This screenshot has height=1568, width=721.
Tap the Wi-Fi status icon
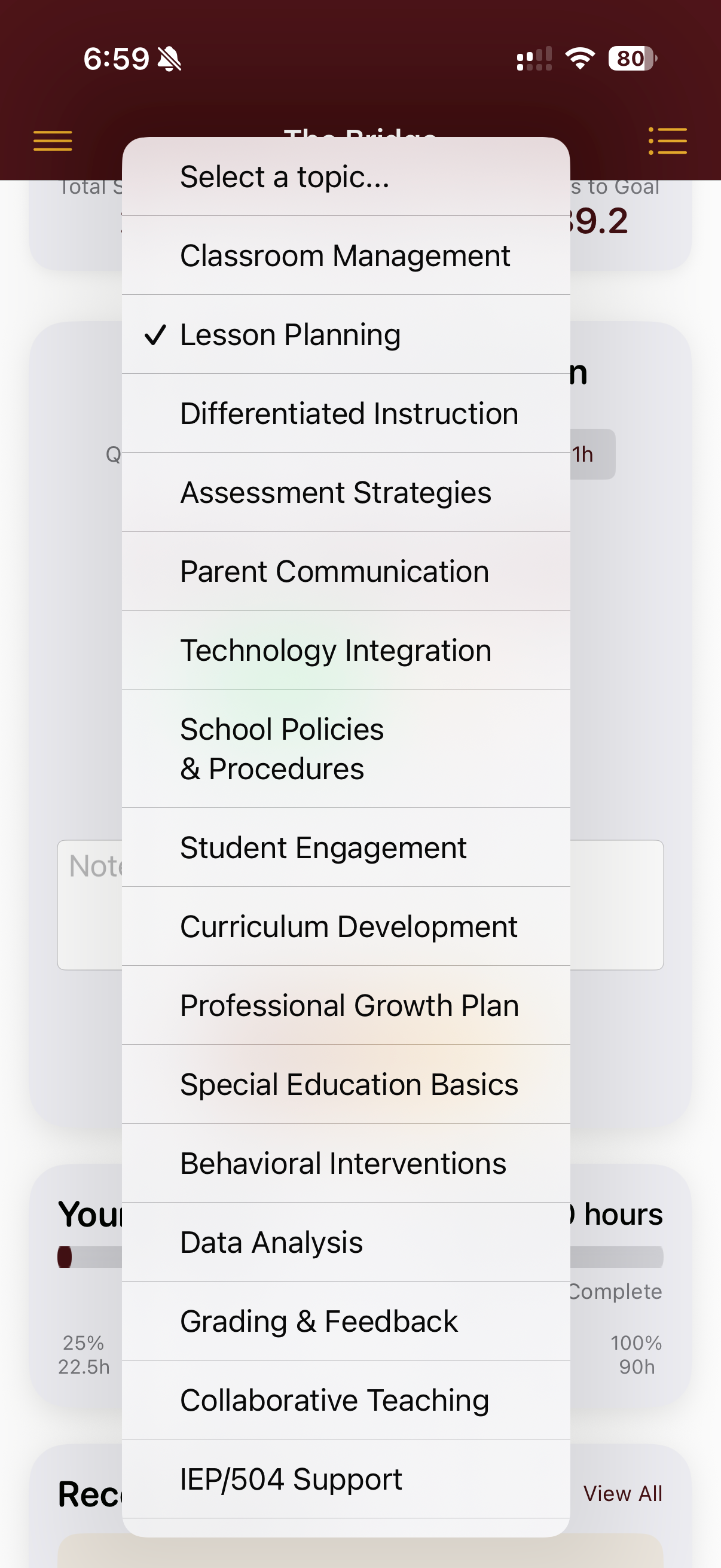579,59
